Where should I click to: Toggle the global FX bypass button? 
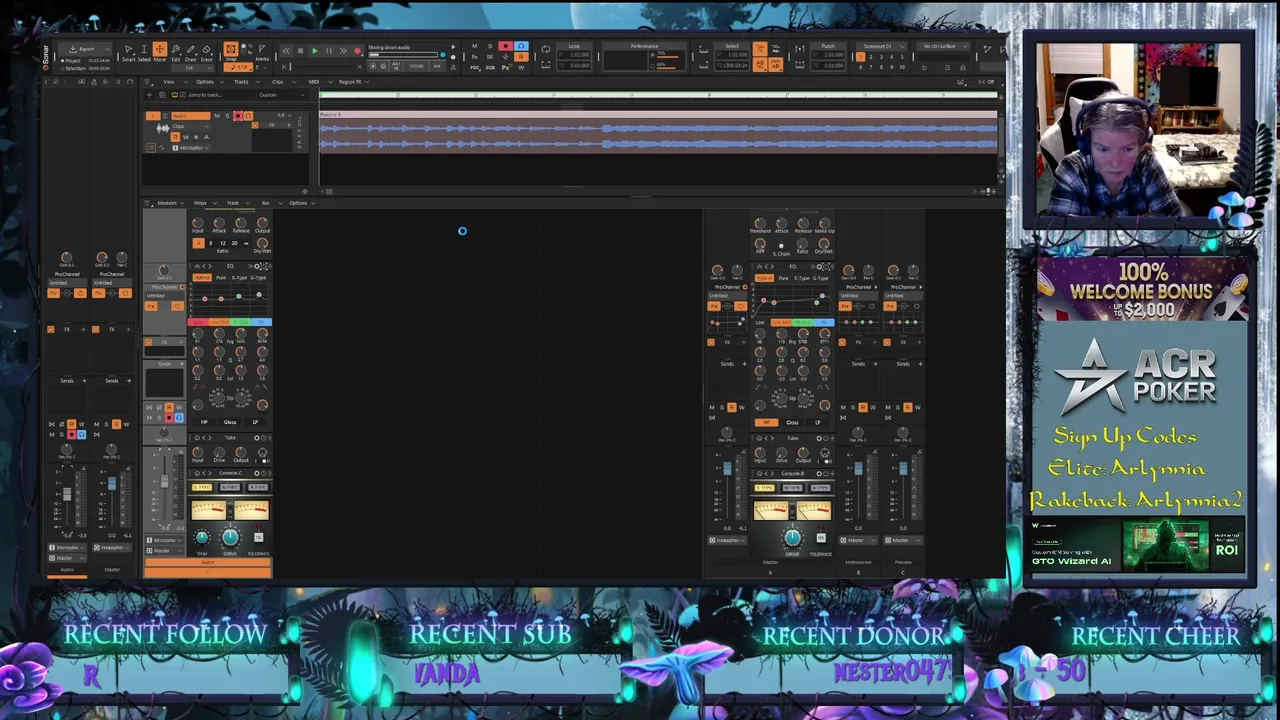click(x=474, y=57)
